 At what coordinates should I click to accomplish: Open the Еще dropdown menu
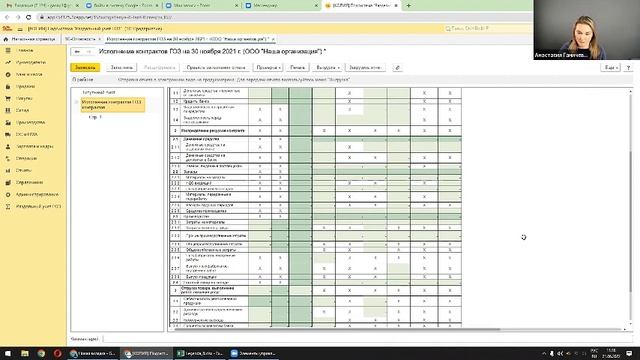(611, 68)
